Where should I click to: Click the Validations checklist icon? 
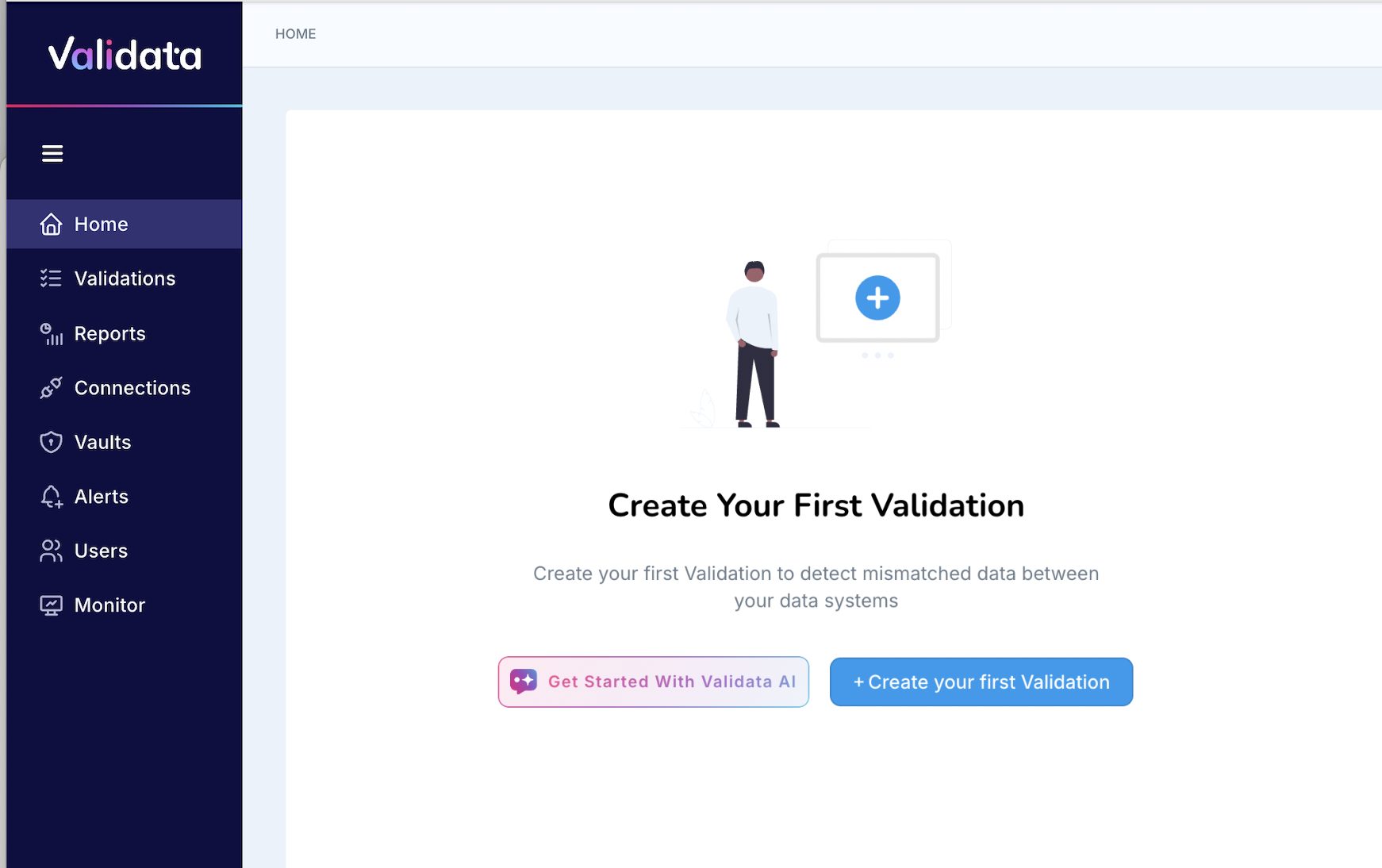51,278
